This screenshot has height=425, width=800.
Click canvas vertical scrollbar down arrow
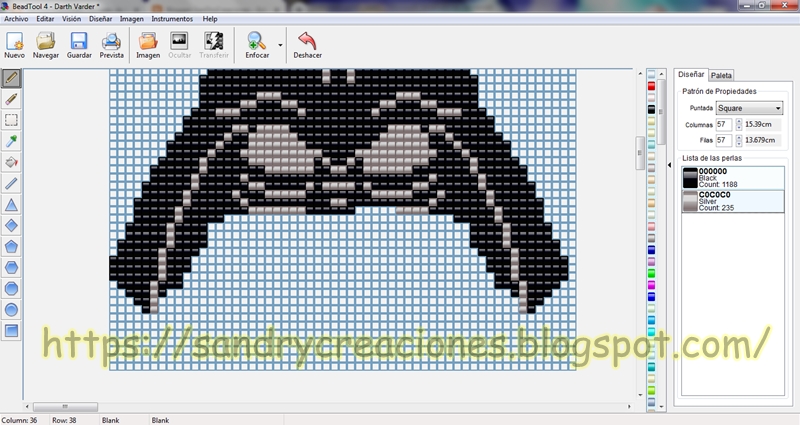tap(640, 395)
